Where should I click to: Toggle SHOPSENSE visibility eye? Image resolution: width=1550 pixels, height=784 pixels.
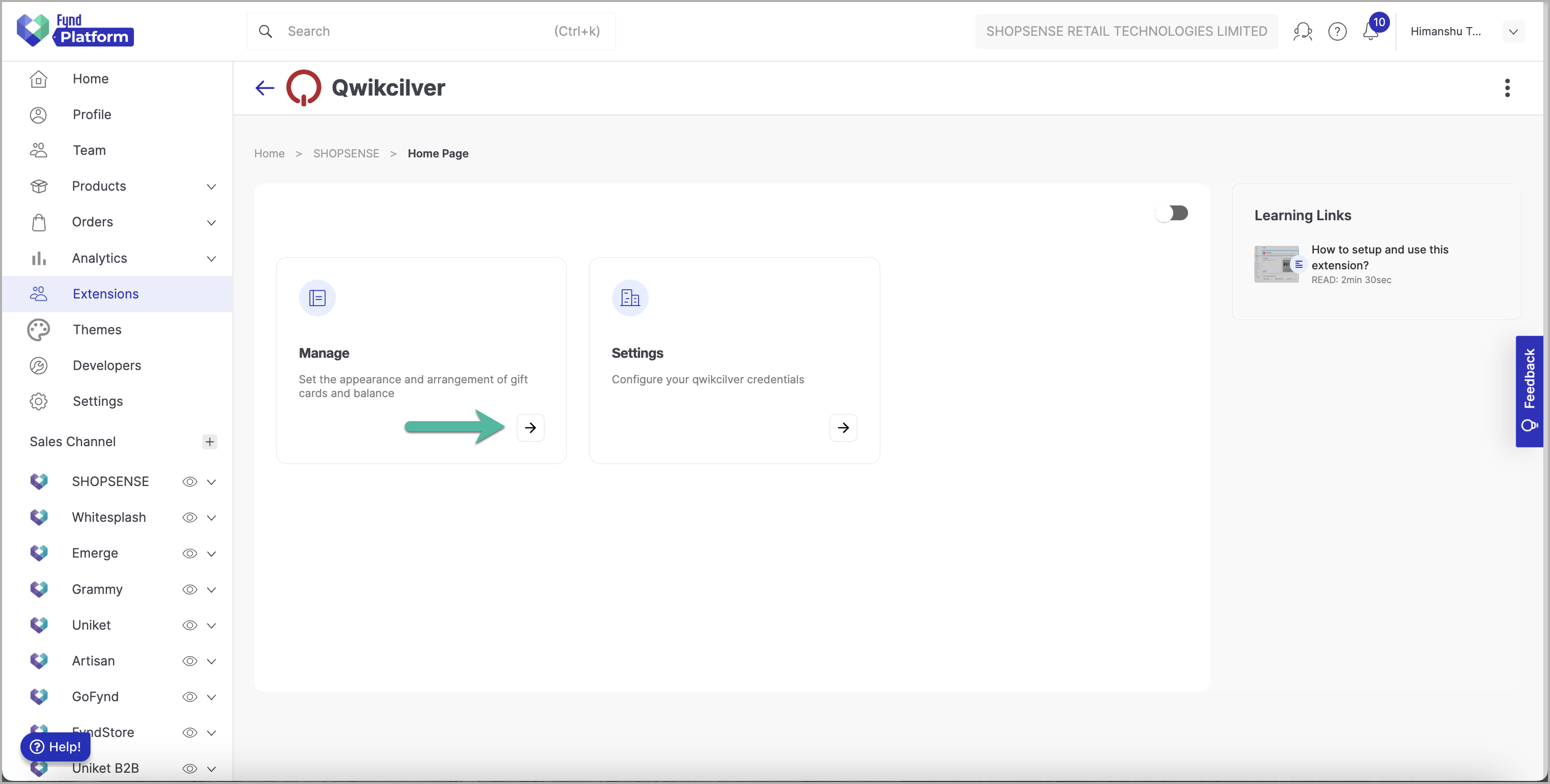(190, 481)
